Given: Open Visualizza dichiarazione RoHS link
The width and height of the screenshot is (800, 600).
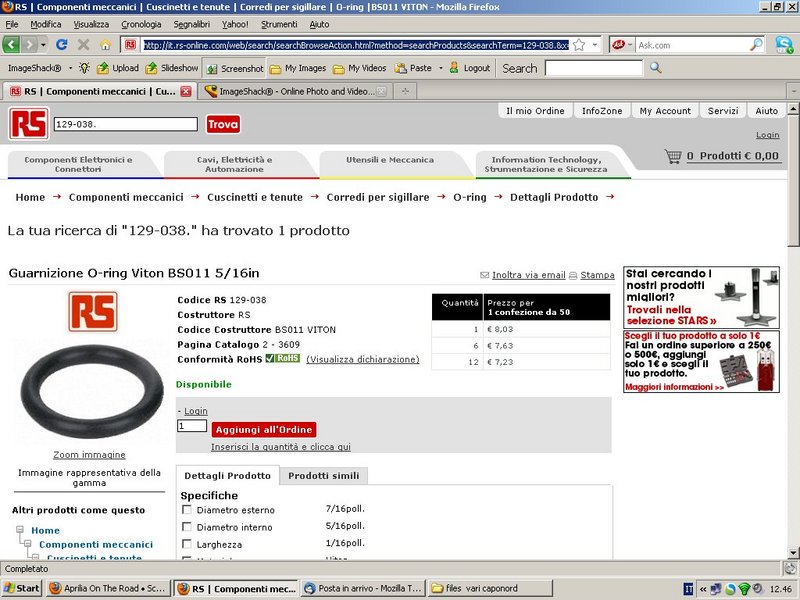Looking at the screenshot, I should click(363, 359).
